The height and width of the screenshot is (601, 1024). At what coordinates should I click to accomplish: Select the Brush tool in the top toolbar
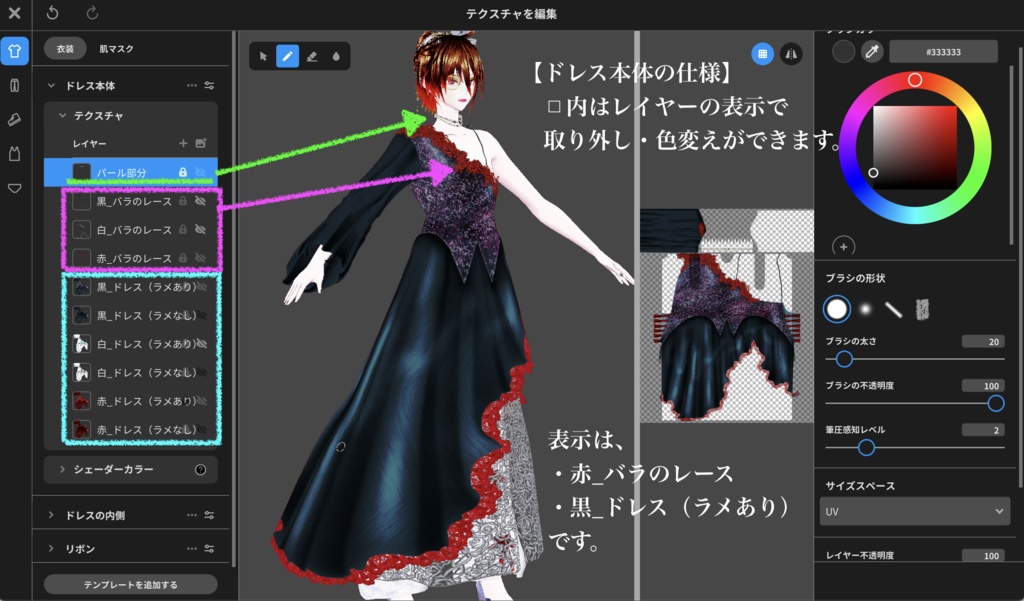(x=288, y=55)
